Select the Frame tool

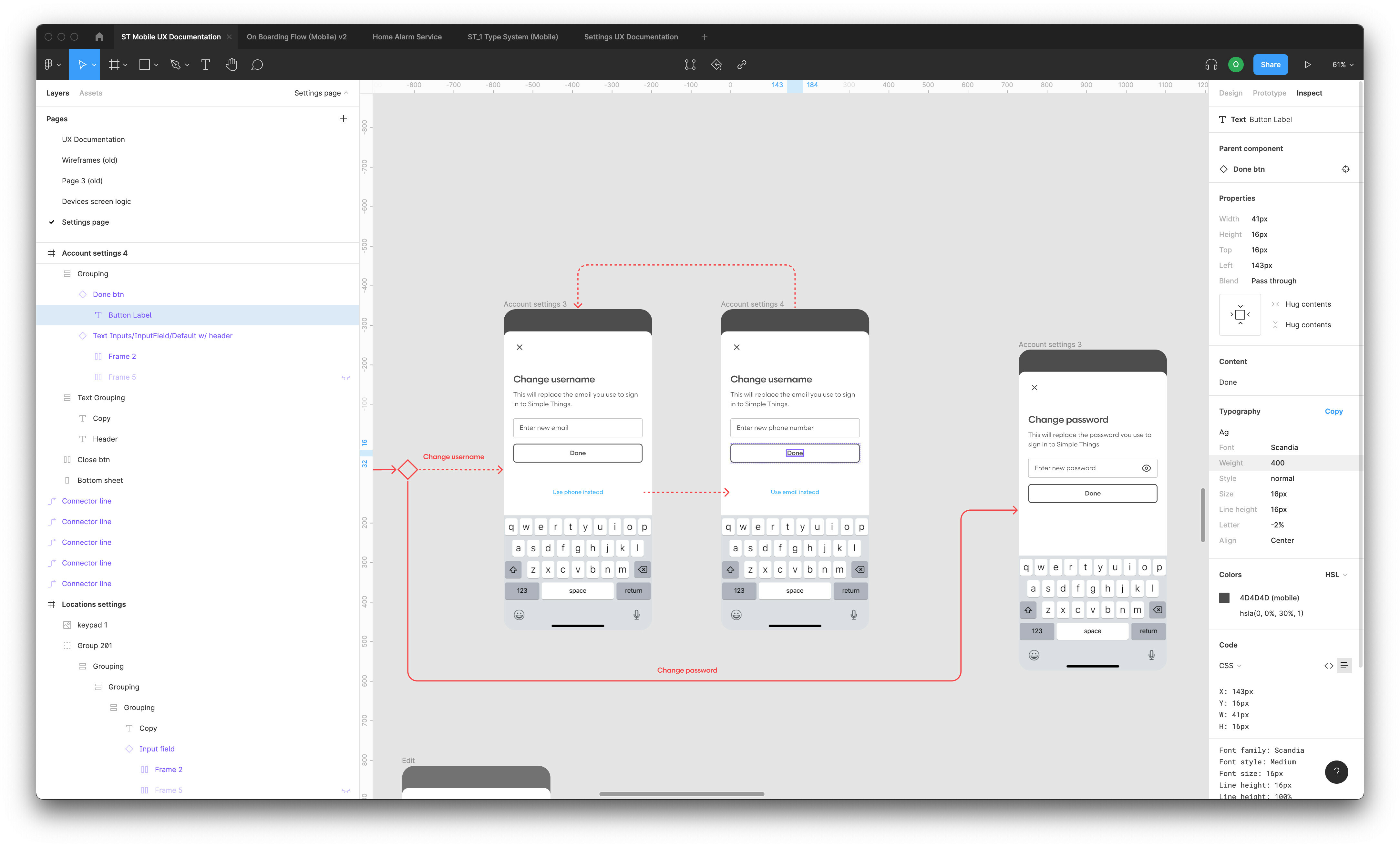click(x=114, y=65)
